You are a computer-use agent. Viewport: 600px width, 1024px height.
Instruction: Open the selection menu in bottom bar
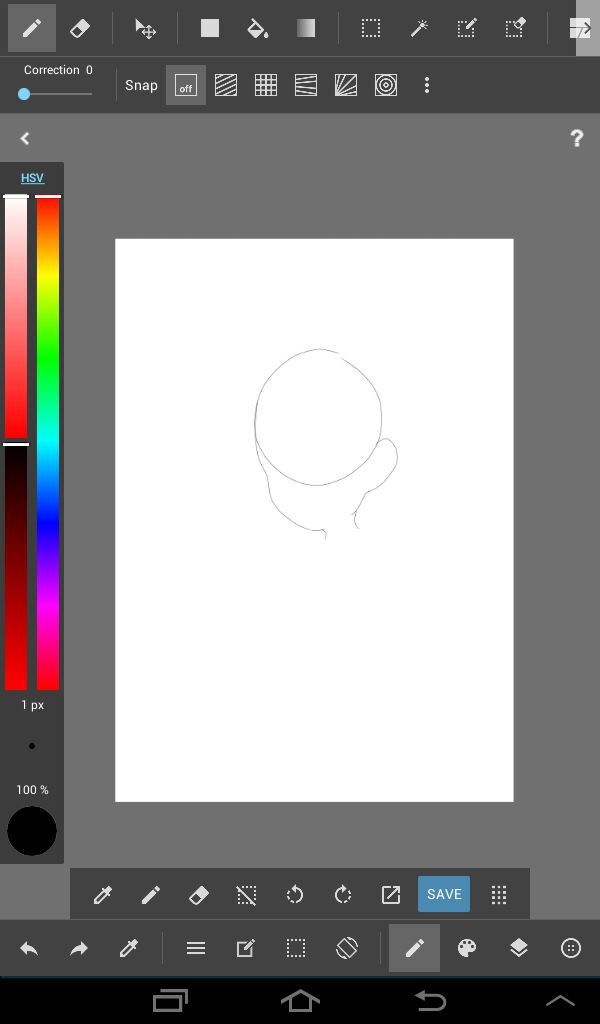pos(296,948)
